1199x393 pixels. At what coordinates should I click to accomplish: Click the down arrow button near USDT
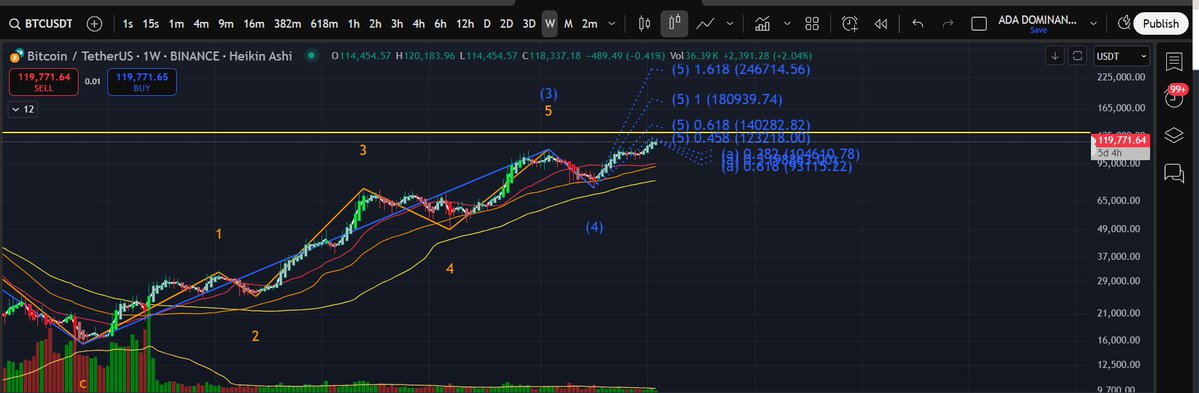(1055, 56)
